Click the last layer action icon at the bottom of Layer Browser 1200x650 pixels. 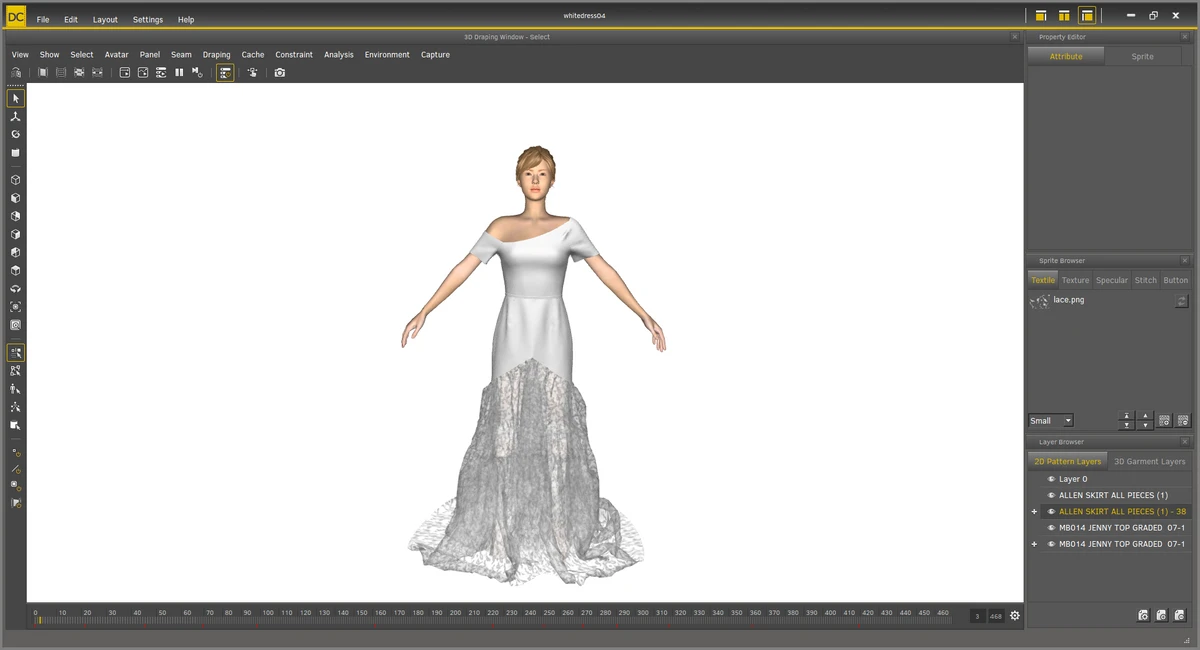[1181, 616]
